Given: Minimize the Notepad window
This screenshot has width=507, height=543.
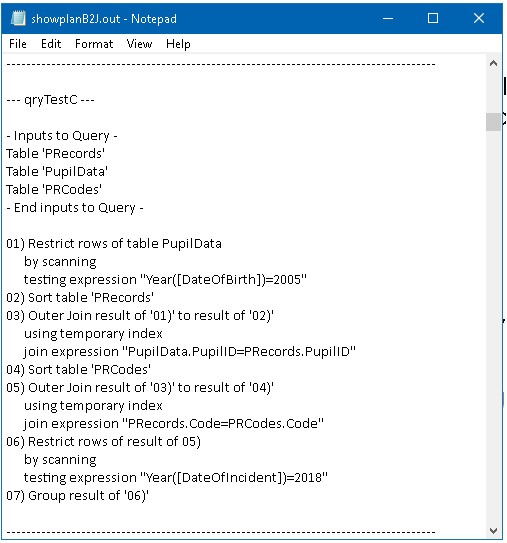Looking at the screenshot, I should (388, 18).
